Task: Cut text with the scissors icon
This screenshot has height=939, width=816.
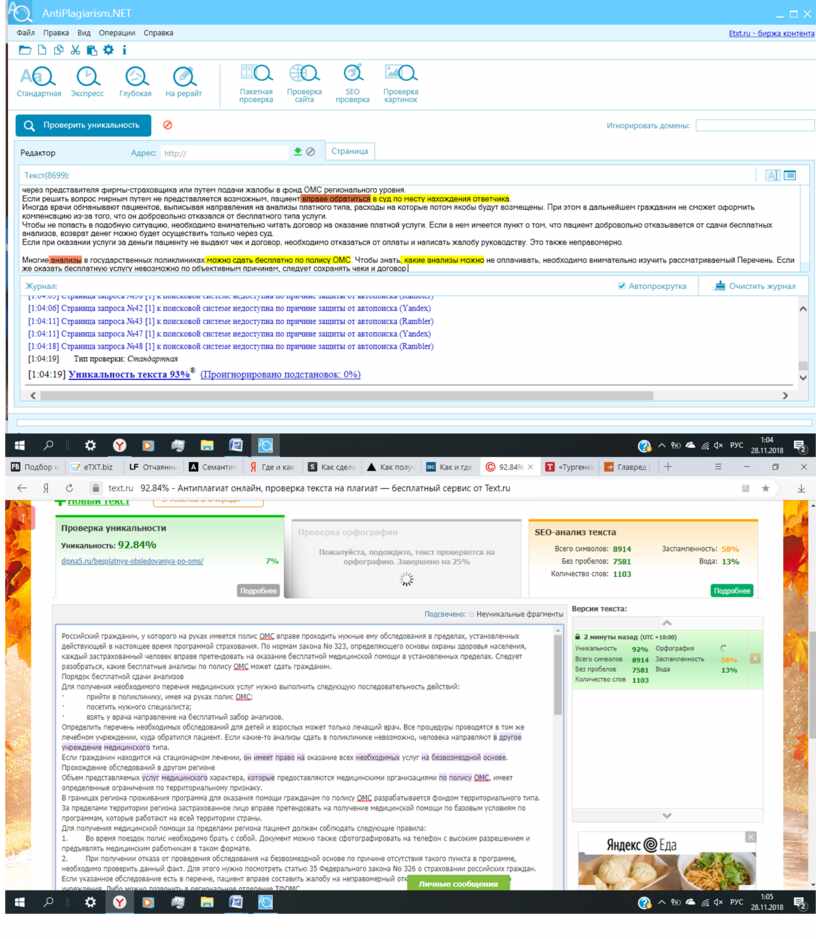Action: [75, 50]
